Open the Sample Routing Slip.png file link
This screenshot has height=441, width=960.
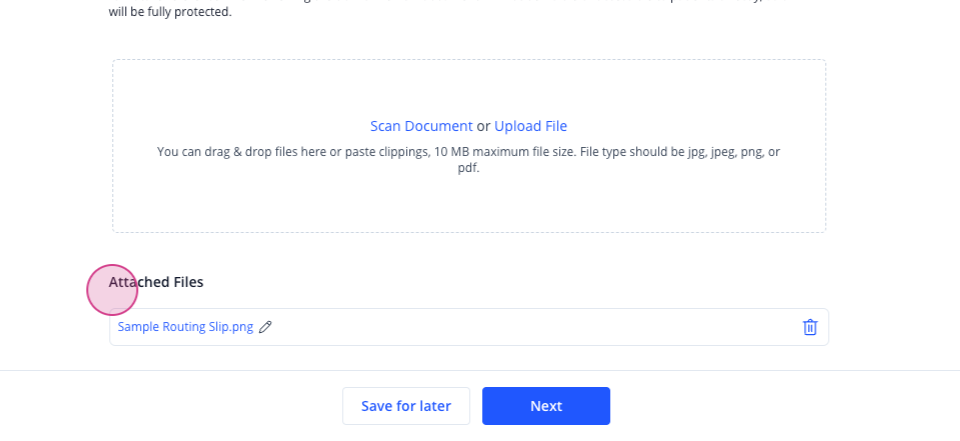pyautogui.click(x=185, y=327)
